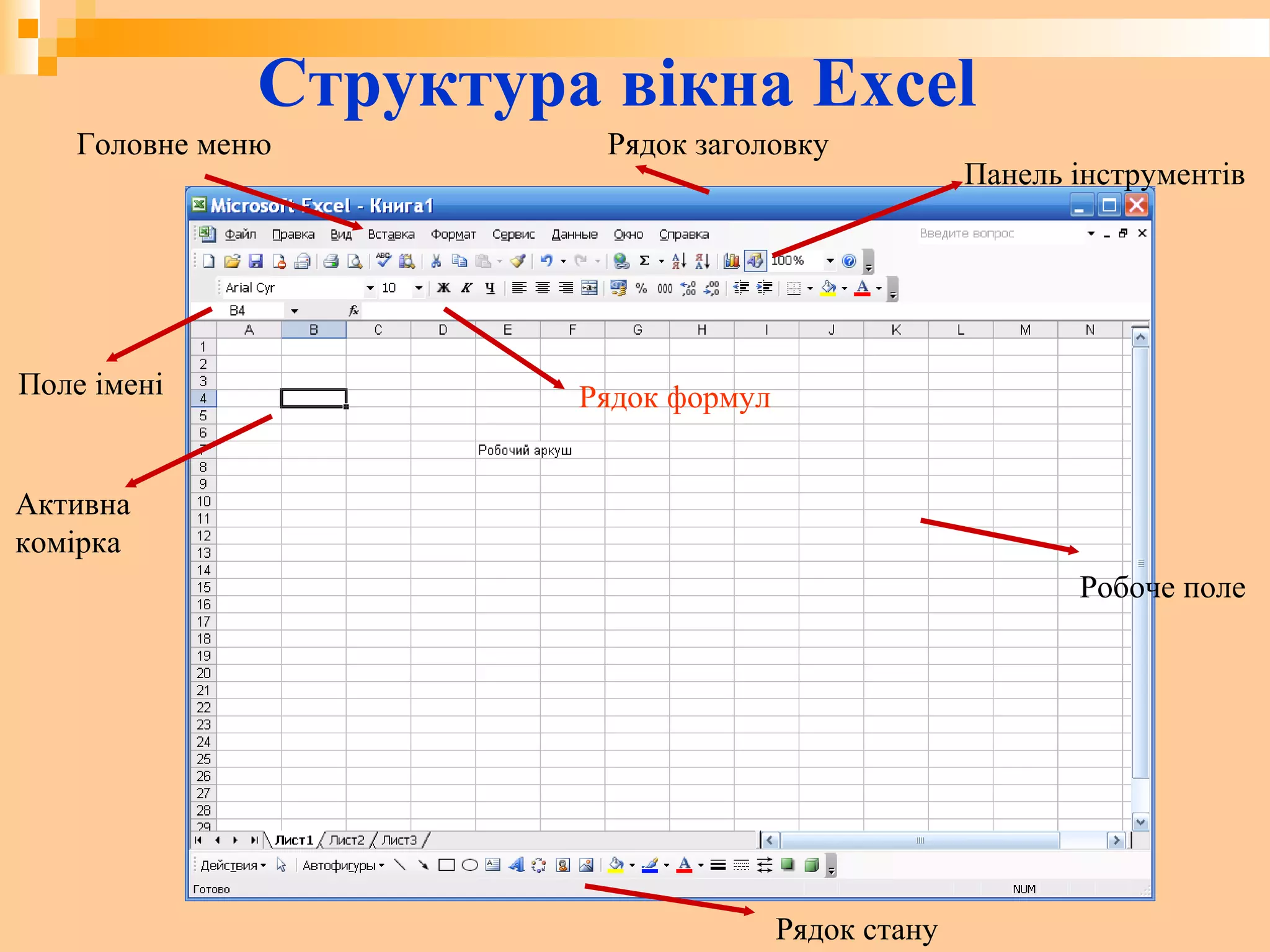Image resolution: width=1270 pixels, height=952 pixels.
Task: Open the Правка menu
Action: pos(293,234)
